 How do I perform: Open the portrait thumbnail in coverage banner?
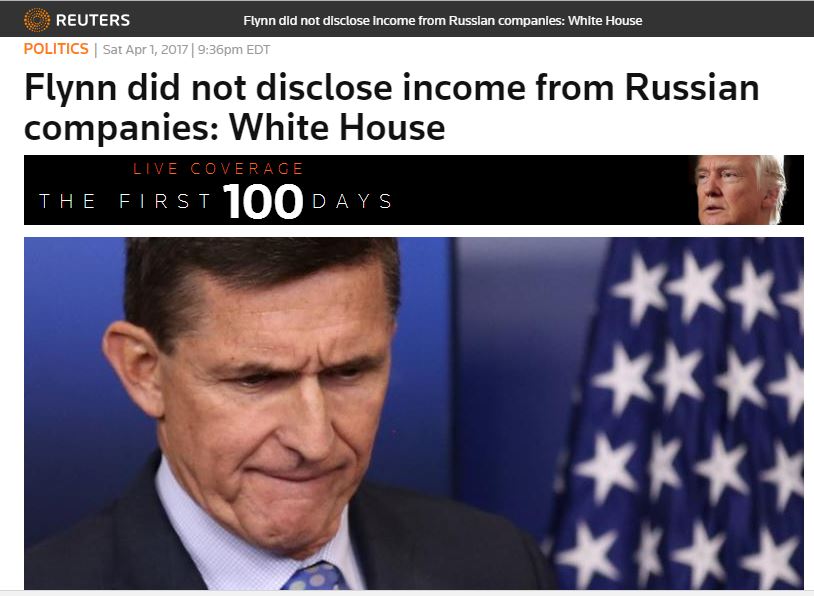(740, 190)
